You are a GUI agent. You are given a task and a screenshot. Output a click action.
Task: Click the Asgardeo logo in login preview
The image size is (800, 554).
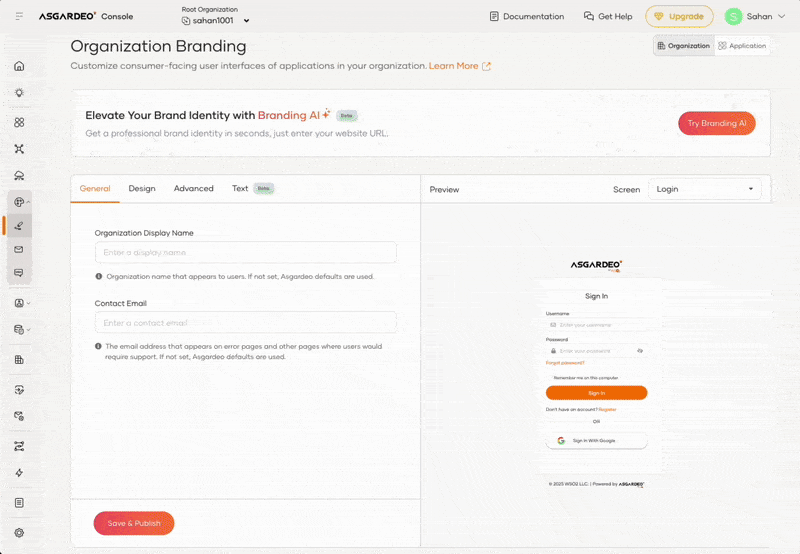point(596,266)
